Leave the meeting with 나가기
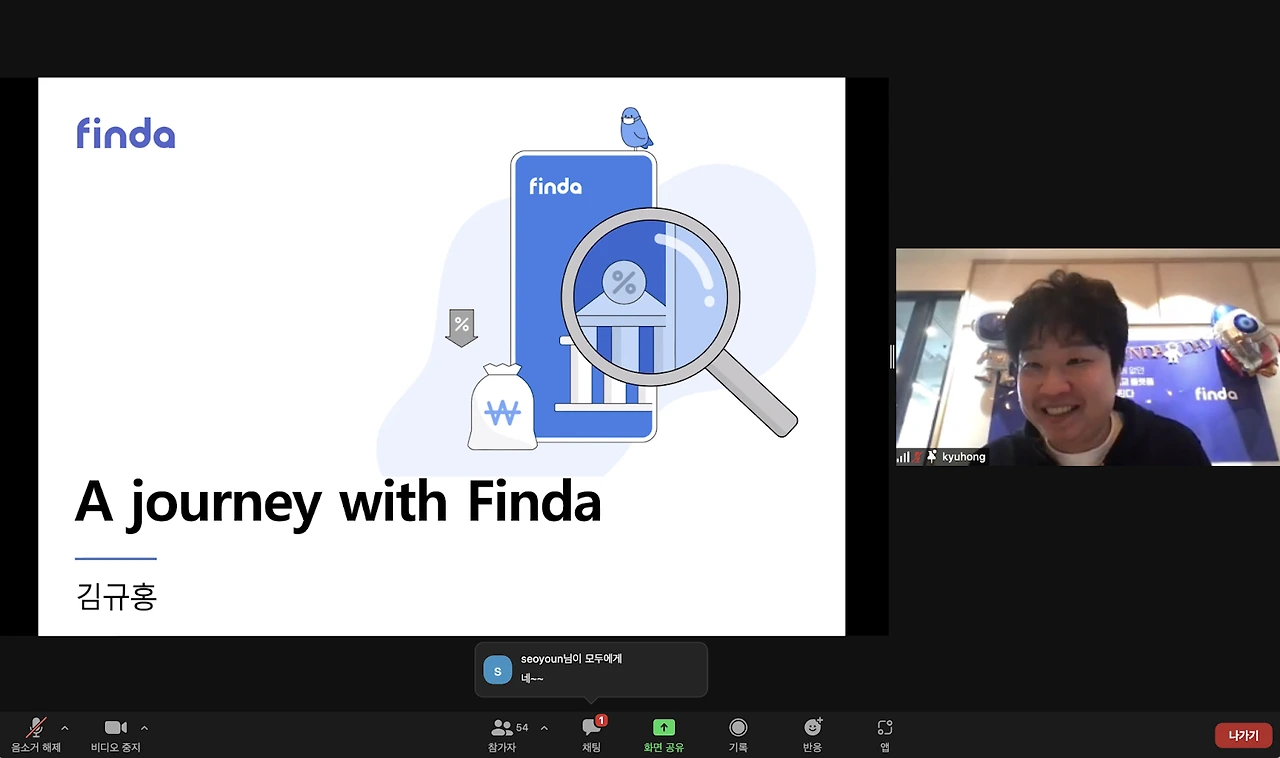1280x758 pixels. [1244, 735]
